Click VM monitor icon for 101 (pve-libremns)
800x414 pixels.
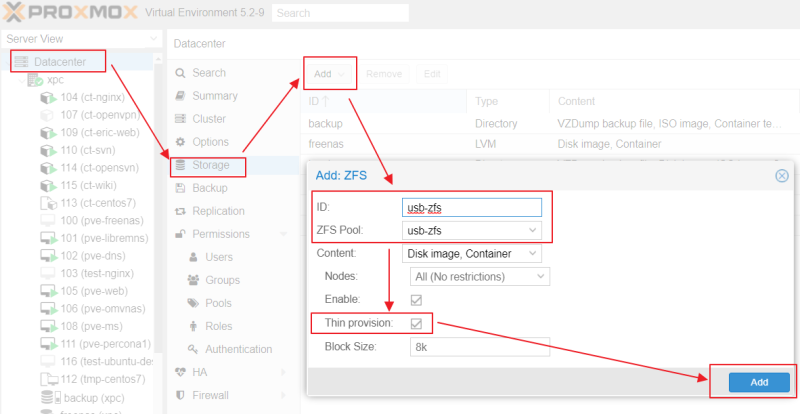(x=48, y=238)
